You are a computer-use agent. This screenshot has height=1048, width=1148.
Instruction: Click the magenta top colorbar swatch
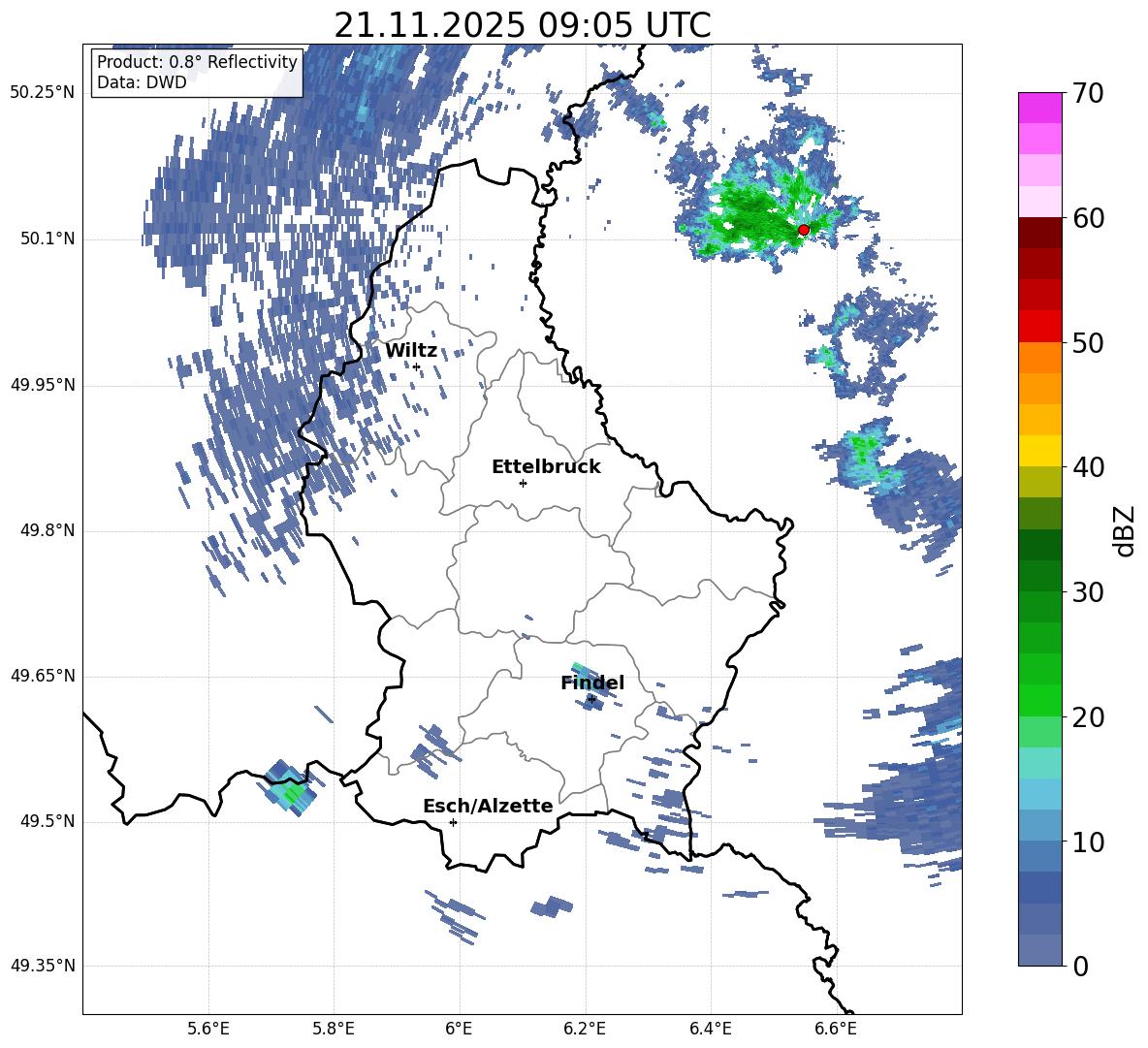tap(1039, 108)
